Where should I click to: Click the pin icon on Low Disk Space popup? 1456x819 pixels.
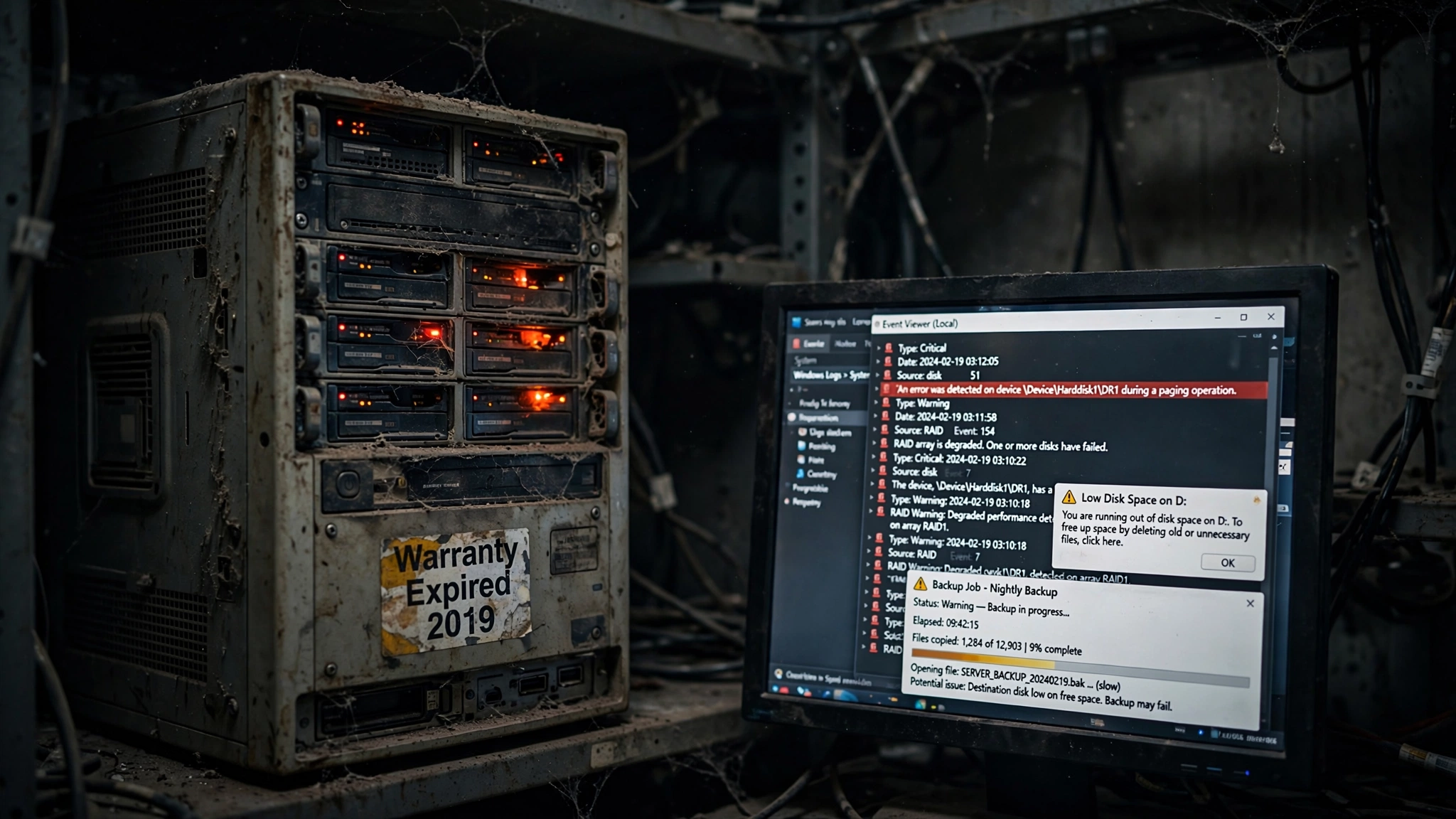(1256, 500)
